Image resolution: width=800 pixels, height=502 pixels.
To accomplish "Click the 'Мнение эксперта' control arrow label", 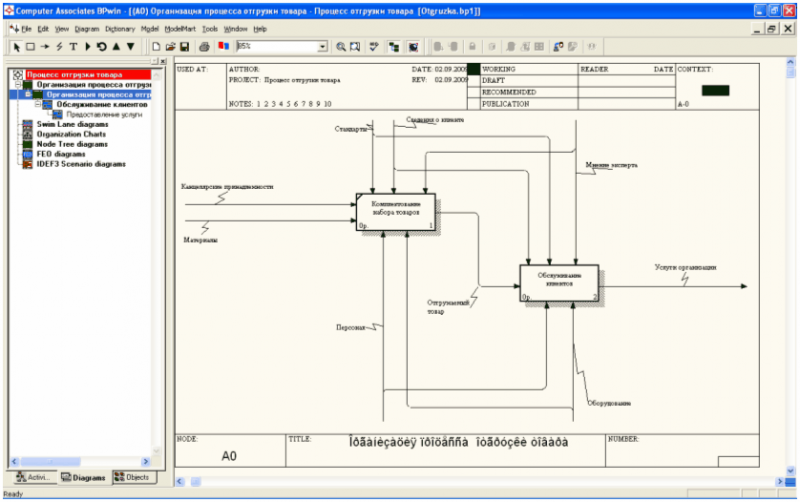I will click(x=611, y=165).
